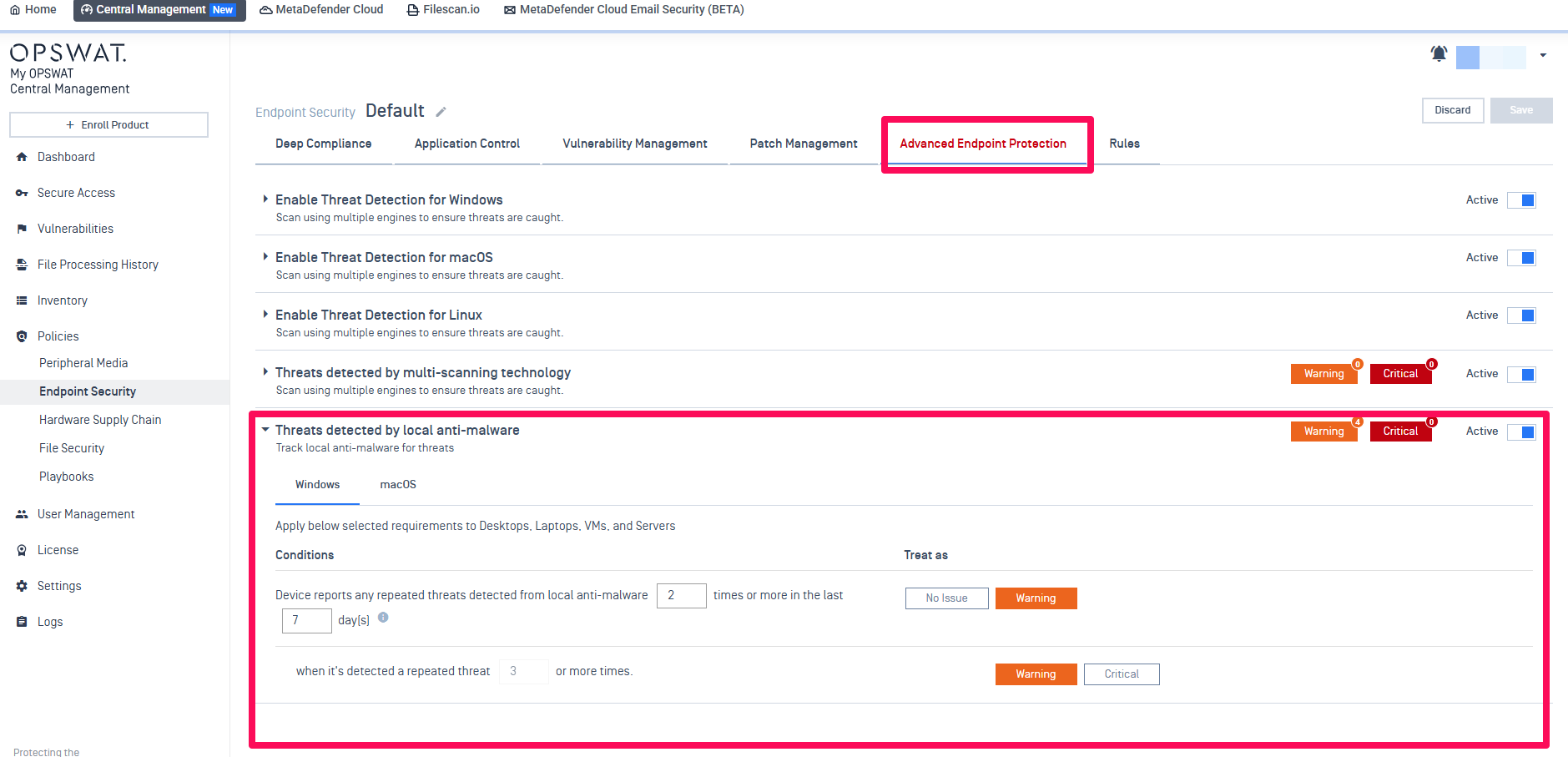This screenshot has height=757, width=1568.
Task: Click the User Management people icon
Action: point(22,514)
